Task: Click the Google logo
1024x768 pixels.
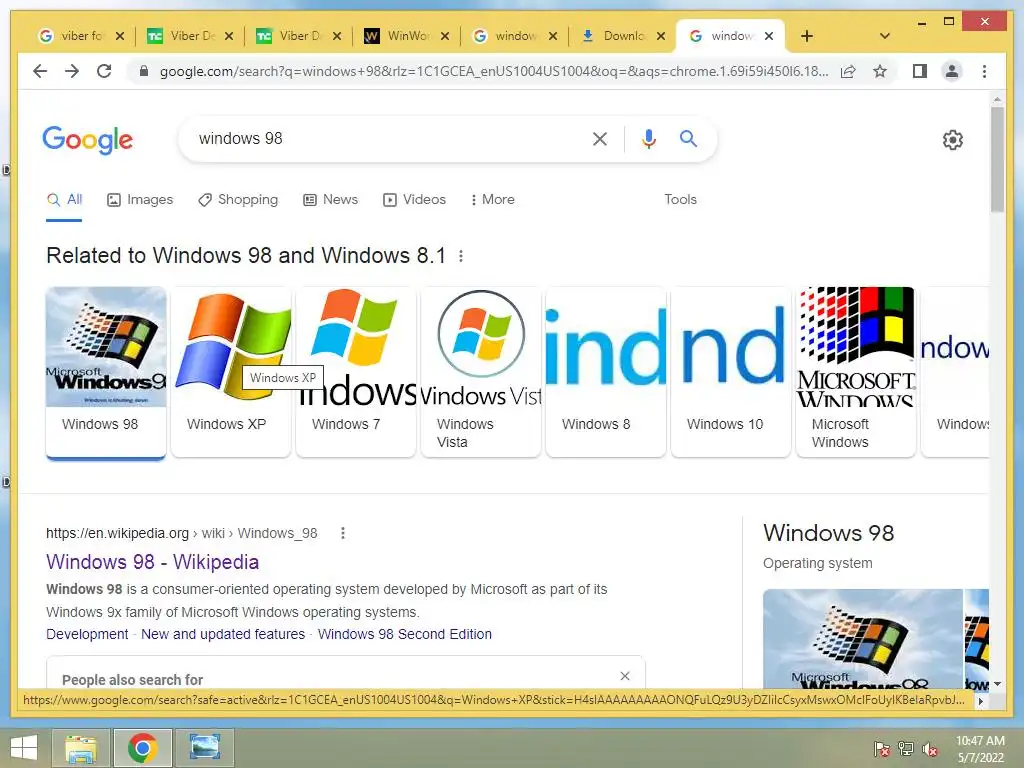Action: pos(88,139)
